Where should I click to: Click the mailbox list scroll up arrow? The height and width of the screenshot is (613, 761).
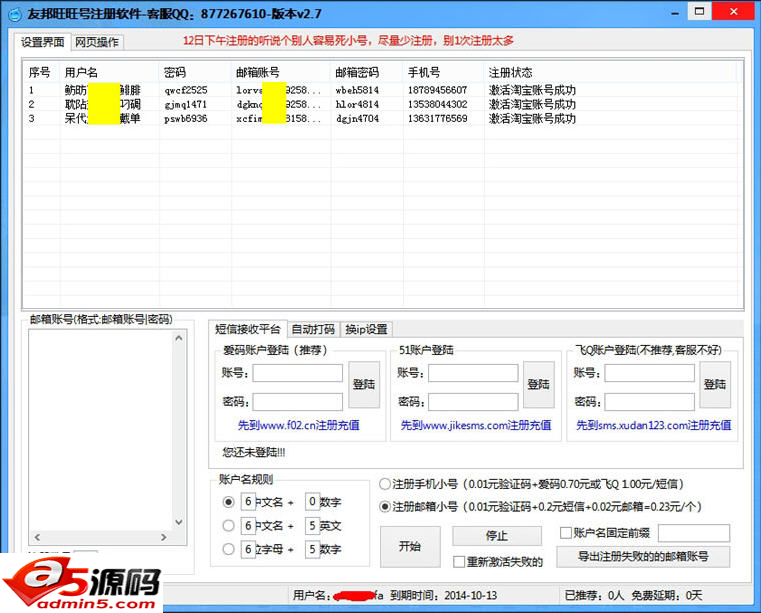179,338
